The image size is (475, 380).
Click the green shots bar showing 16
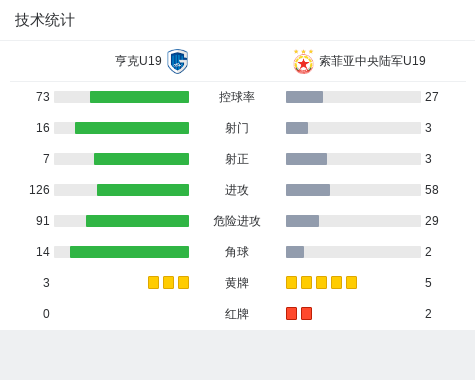(x=132, y=128)
